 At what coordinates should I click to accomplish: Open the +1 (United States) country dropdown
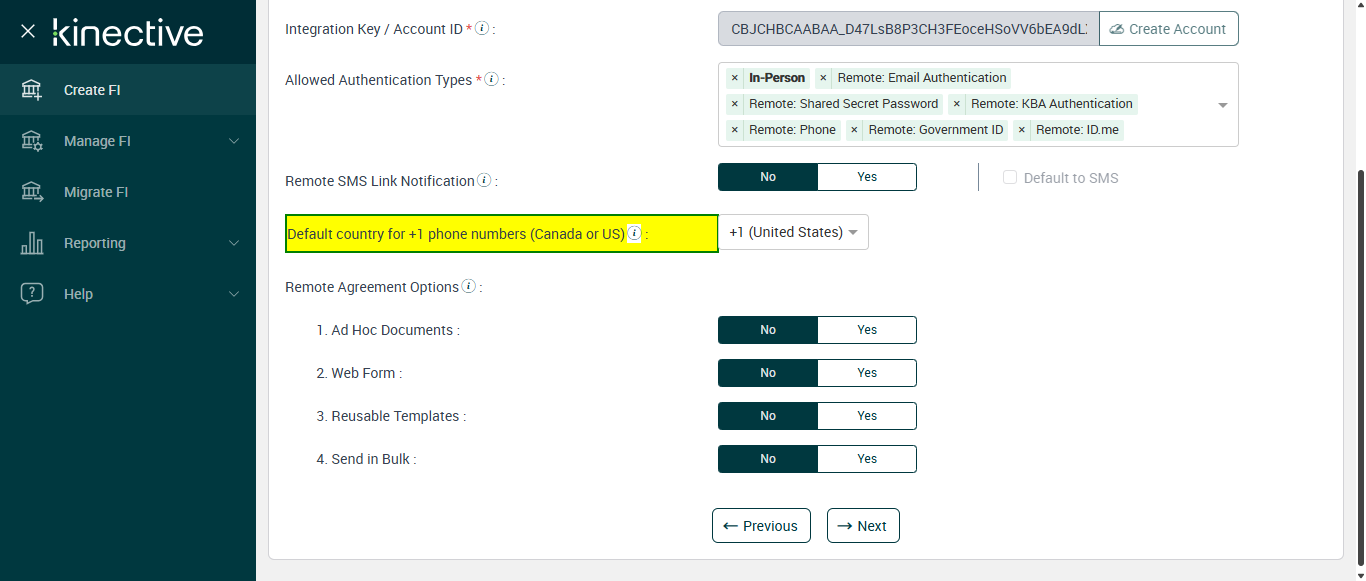click(x=793, y=232)
